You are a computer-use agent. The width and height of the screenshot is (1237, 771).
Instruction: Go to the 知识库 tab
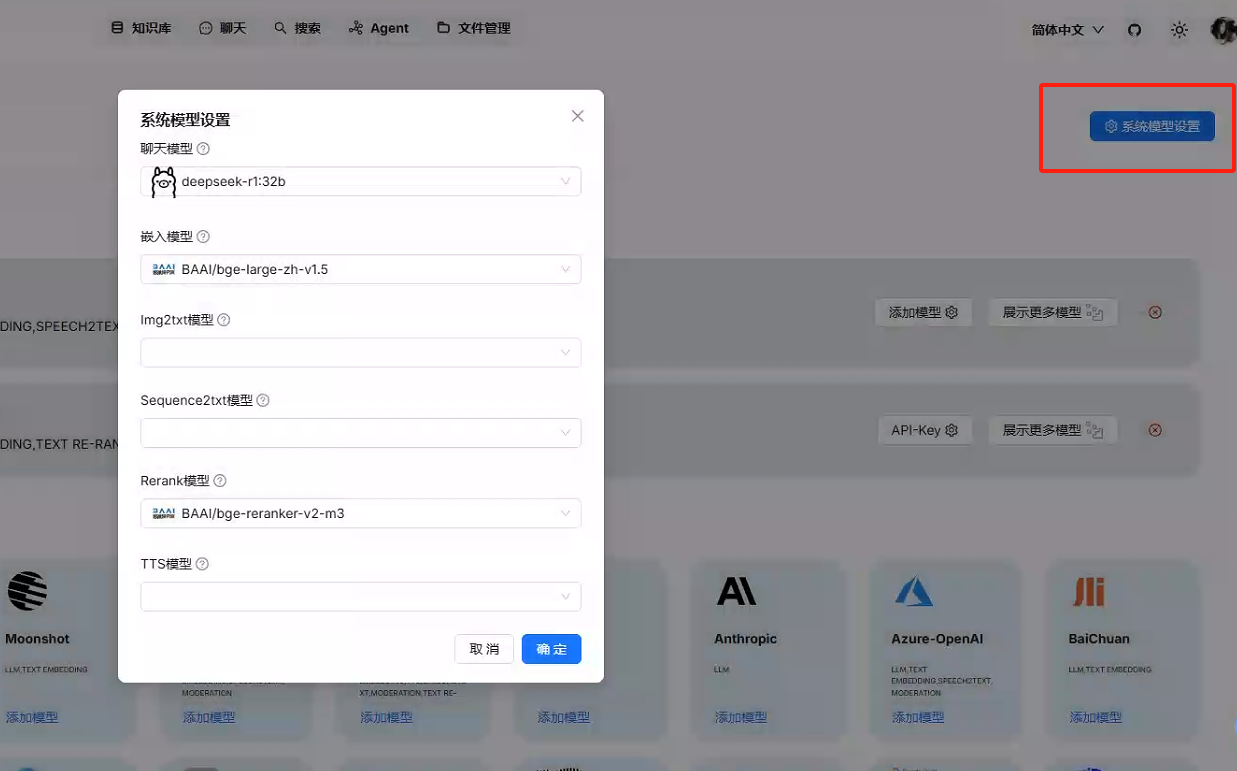(x=141, y=28)
